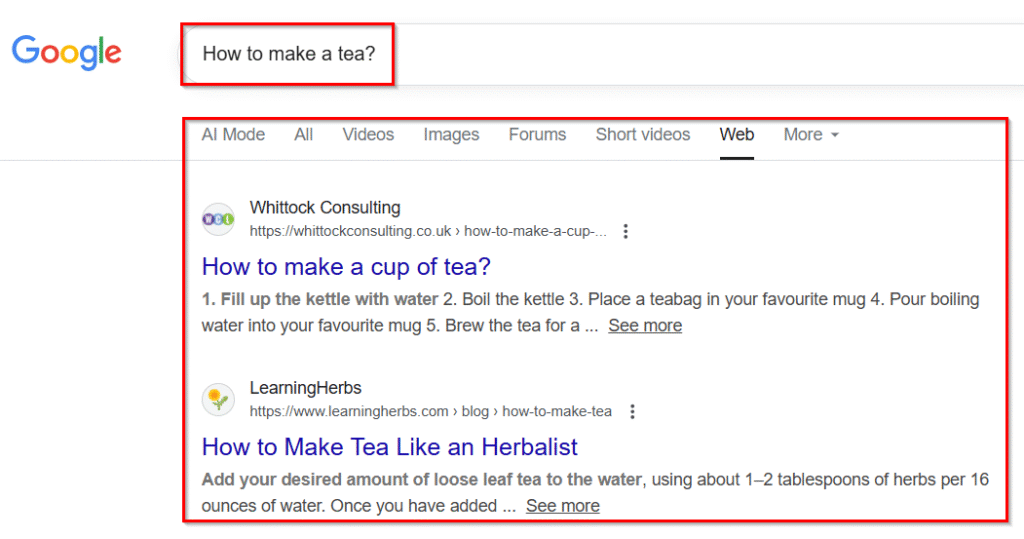1024x539 pixels.
Task: Click the Google logo
Action: coord(67,52)
